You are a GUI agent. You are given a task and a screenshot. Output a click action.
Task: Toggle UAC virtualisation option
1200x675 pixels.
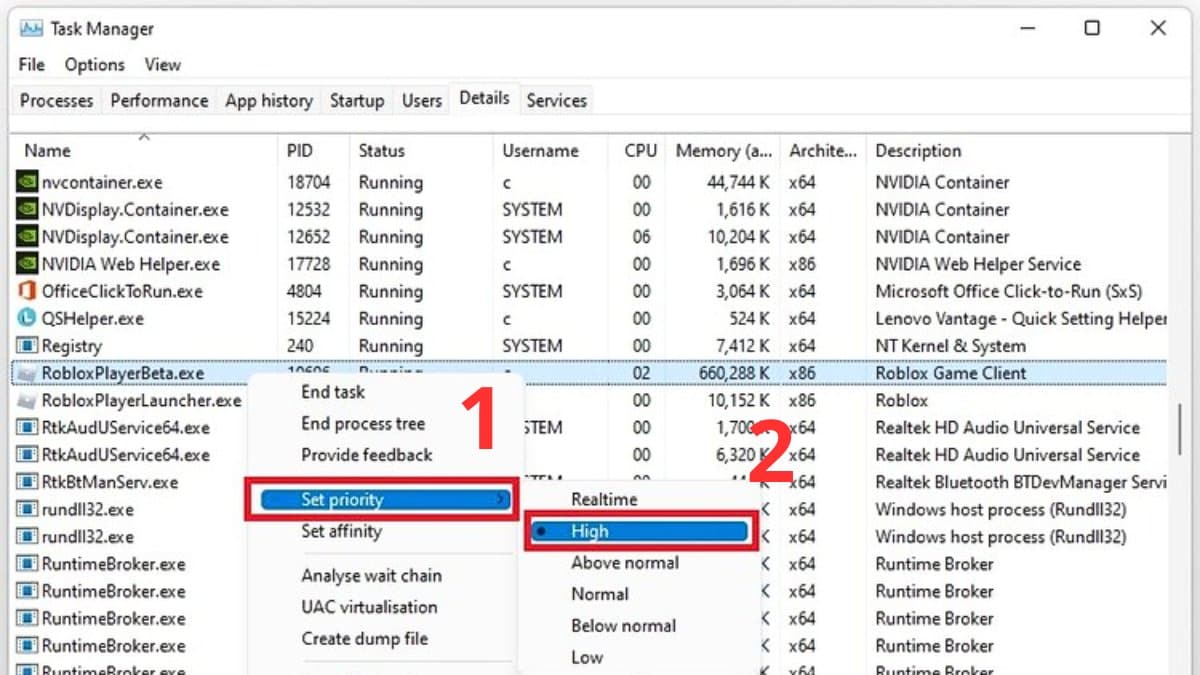click(369, 607)
